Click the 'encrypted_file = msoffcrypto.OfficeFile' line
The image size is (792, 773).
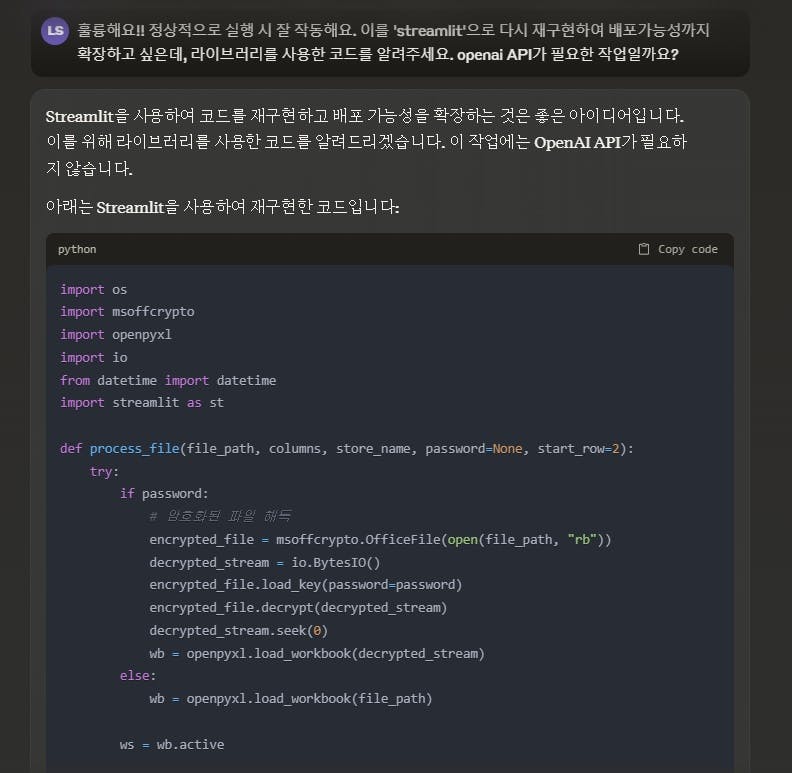coord(380,540)
